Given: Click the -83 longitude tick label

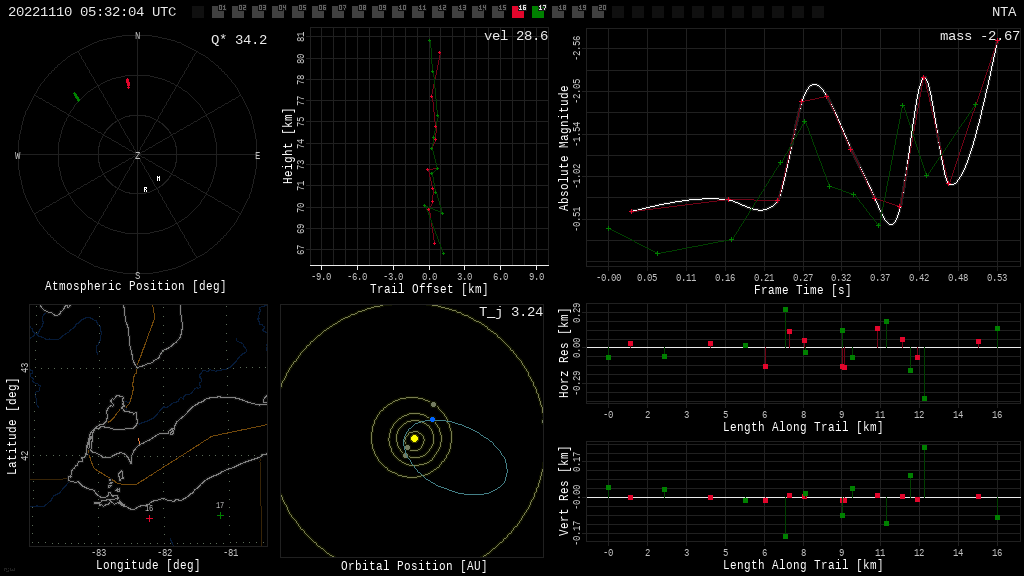Looking at the screenshot, I should pyautogui.click(x=99, y=552).
